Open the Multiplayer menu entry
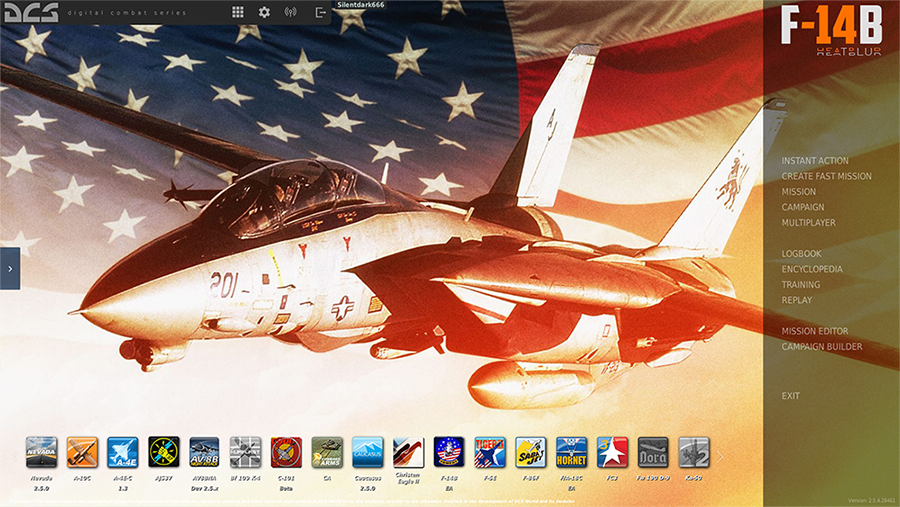Image resolution: width=900 pixels, height=507 pixels. [x=808, y=223]
